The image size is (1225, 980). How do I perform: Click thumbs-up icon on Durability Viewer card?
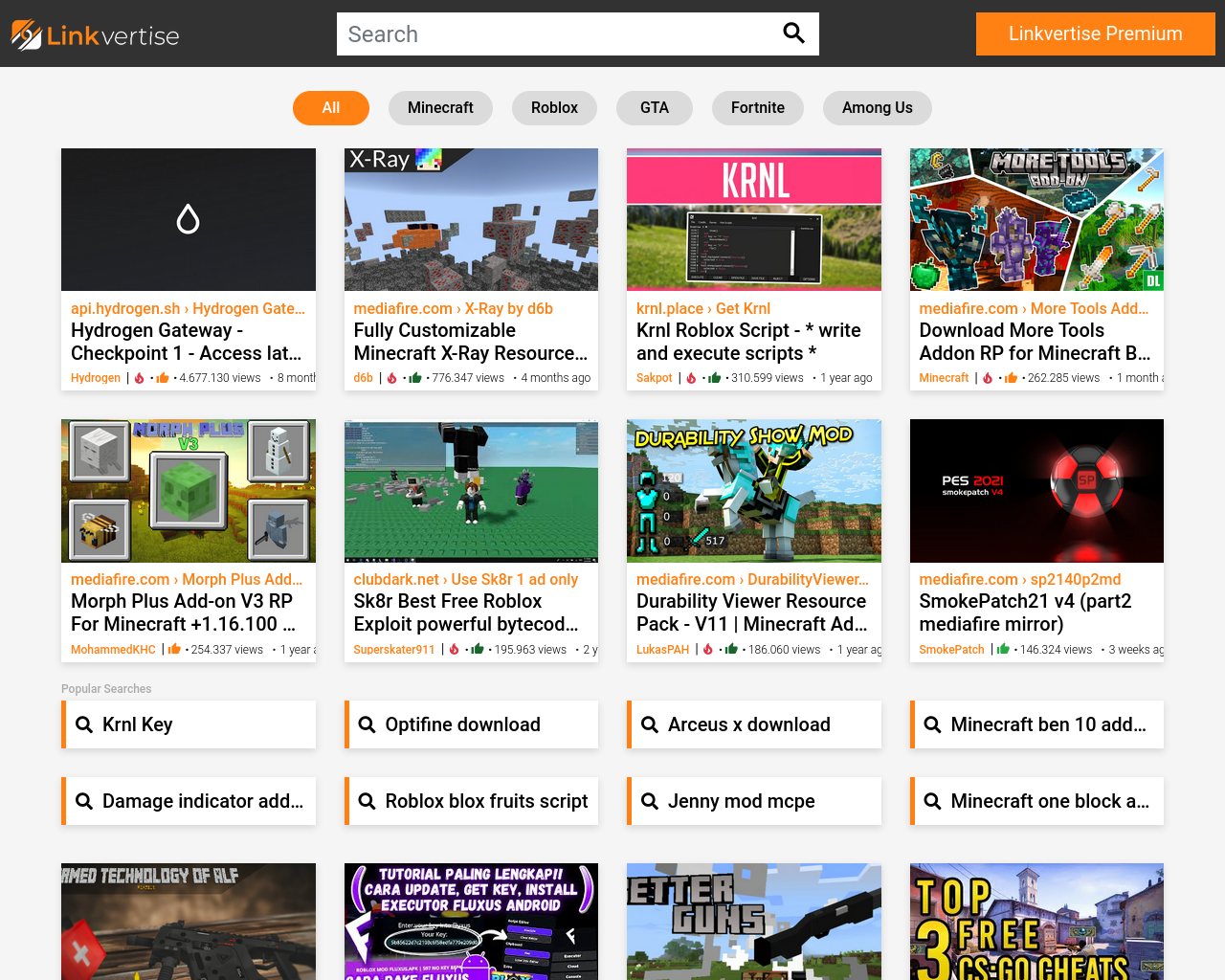pyautogui.click(x=731, y=649)
